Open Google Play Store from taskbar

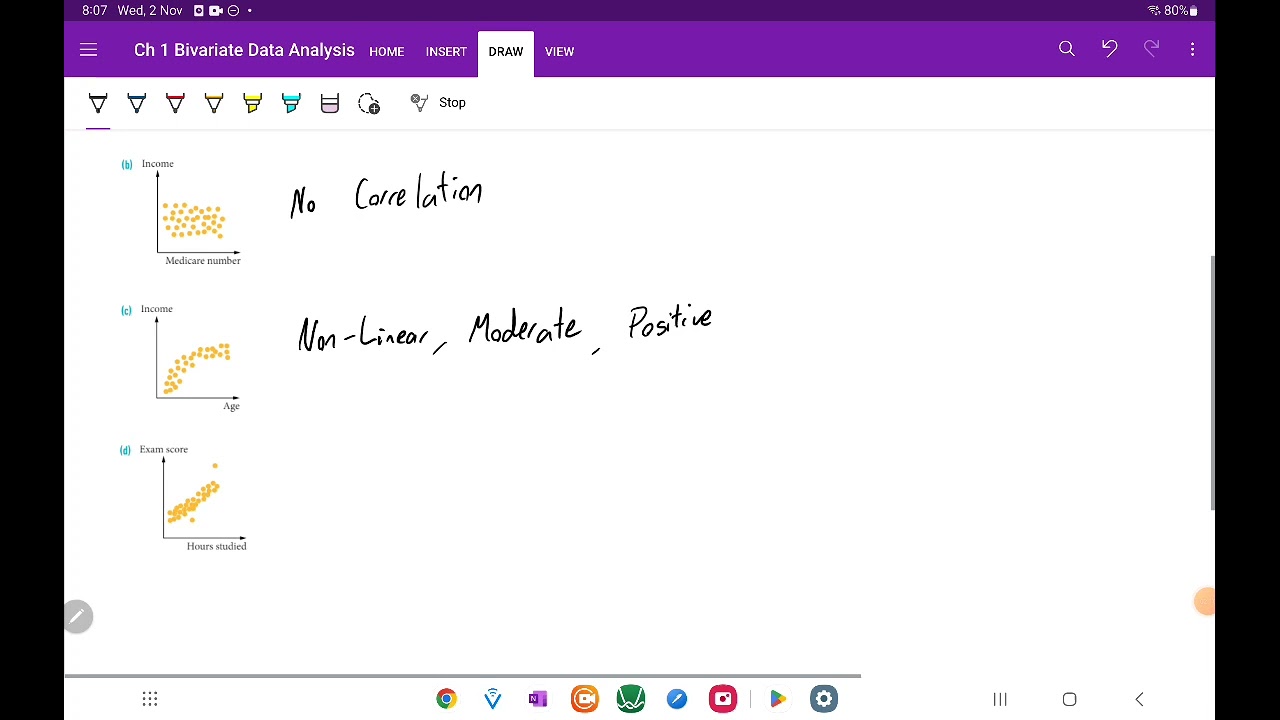click(x=778, y=699)
